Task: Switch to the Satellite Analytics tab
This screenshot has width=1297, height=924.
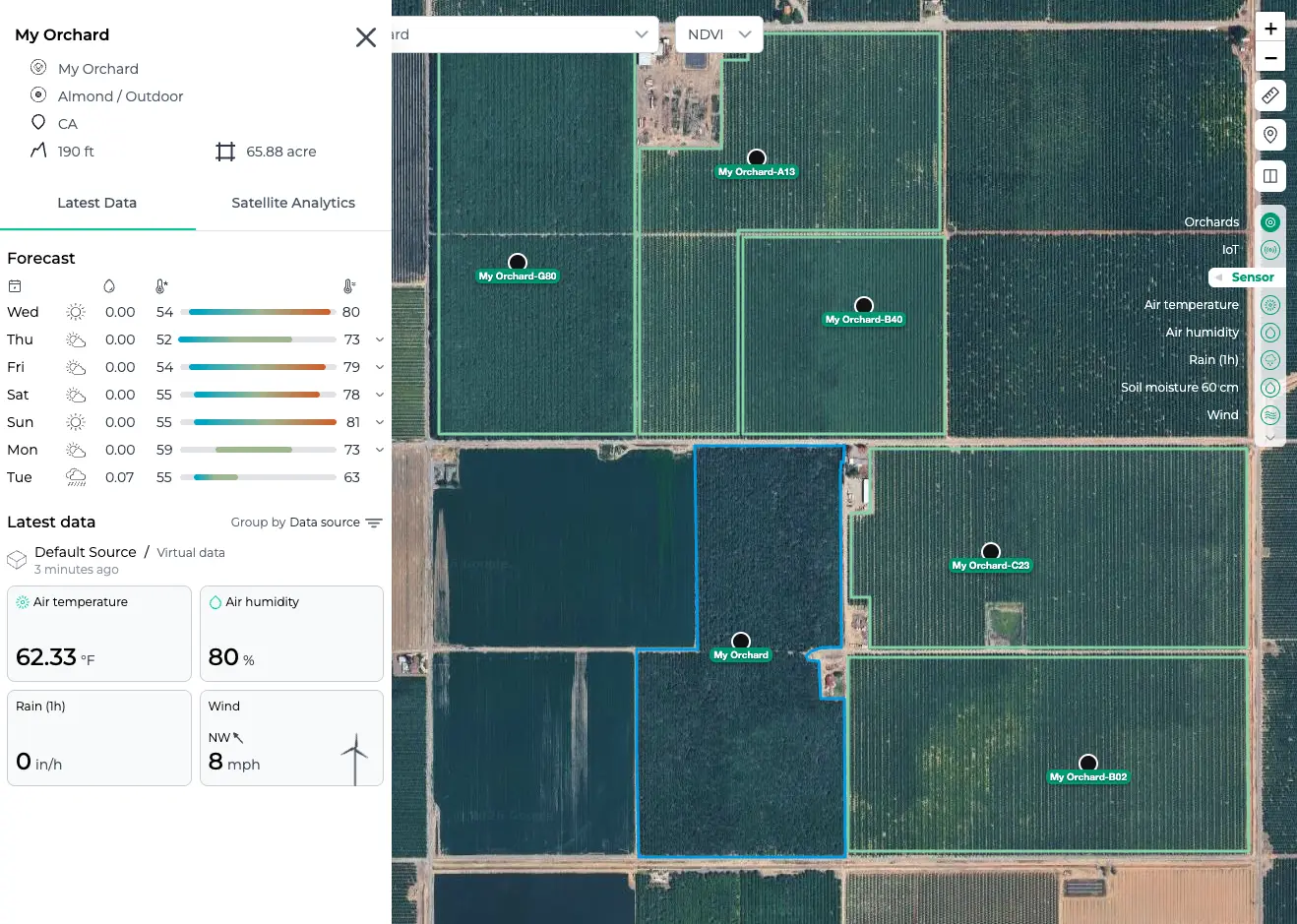Action: click(292, 203)
